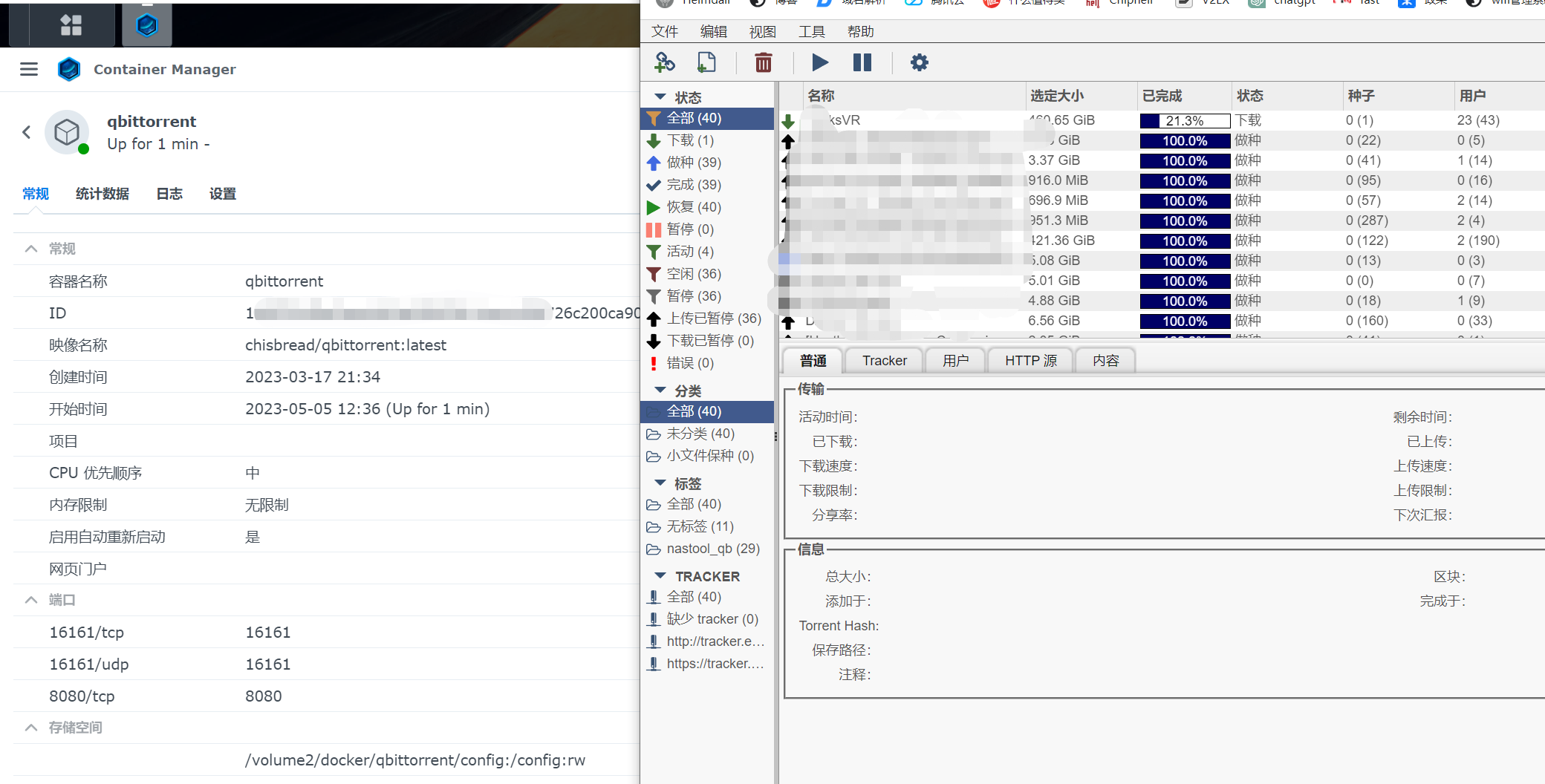The image size is (1545, 784).
Task: Open the 用户 details tab
Action: pos(955,361)
